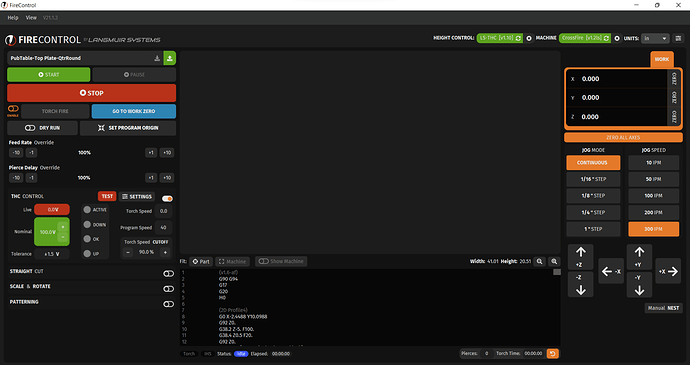
Task: Click the download icon beside program name
Action: click(157, 58)
